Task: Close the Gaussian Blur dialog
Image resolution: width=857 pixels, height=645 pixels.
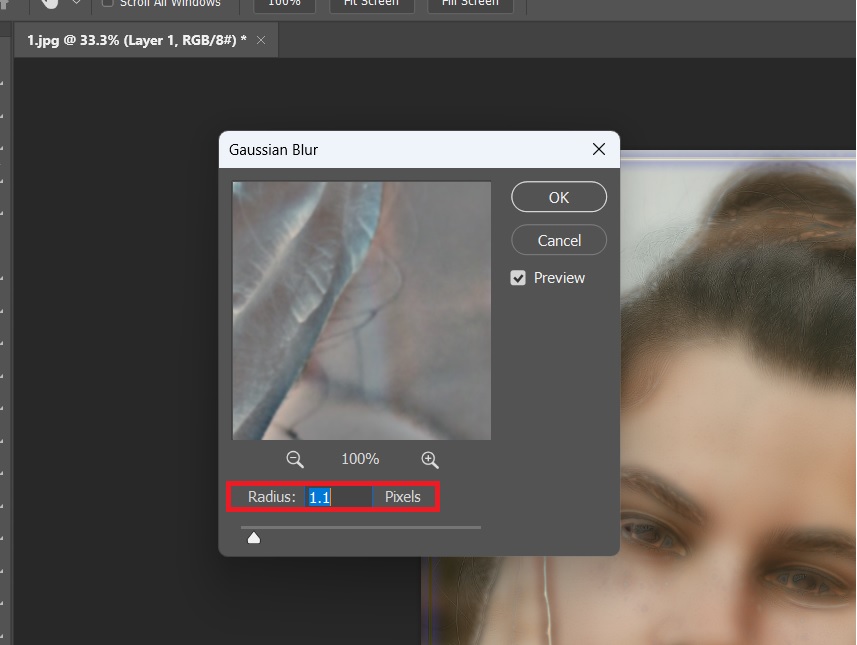Action: [598, 149]
